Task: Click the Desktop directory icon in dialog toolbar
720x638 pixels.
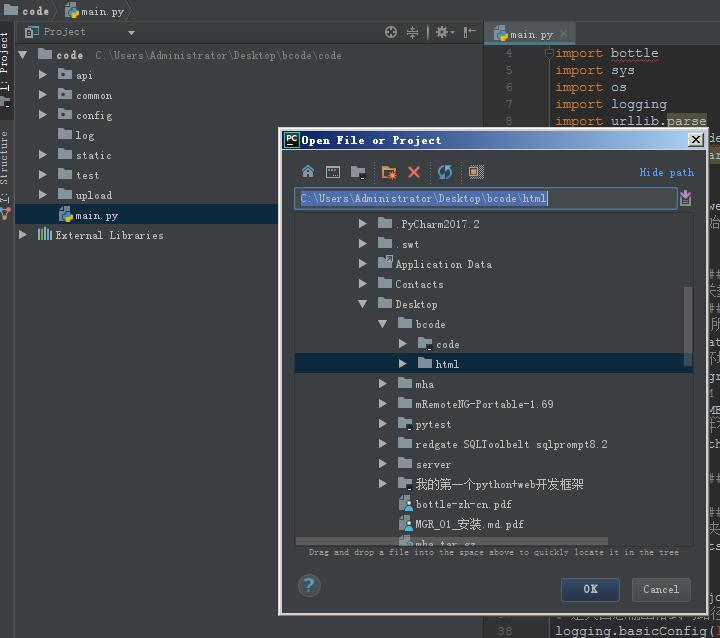Action: [x=333, y=172]
